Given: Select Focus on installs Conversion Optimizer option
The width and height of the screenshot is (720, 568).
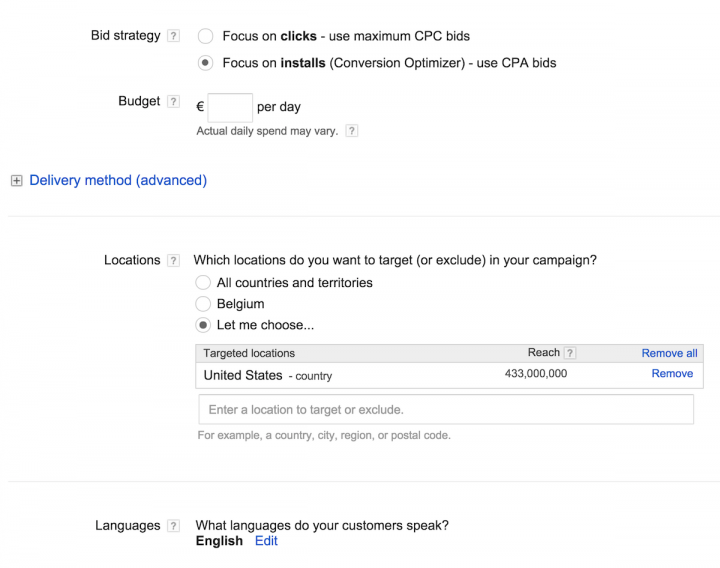Looking at the screenshot, I should pos(205,63).
